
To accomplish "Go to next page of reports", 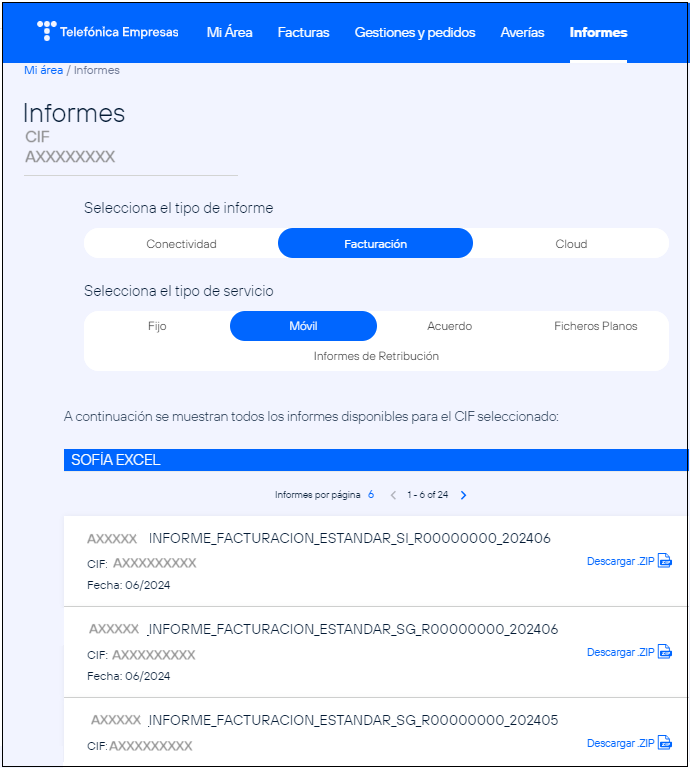I will (x=463, y=495).
